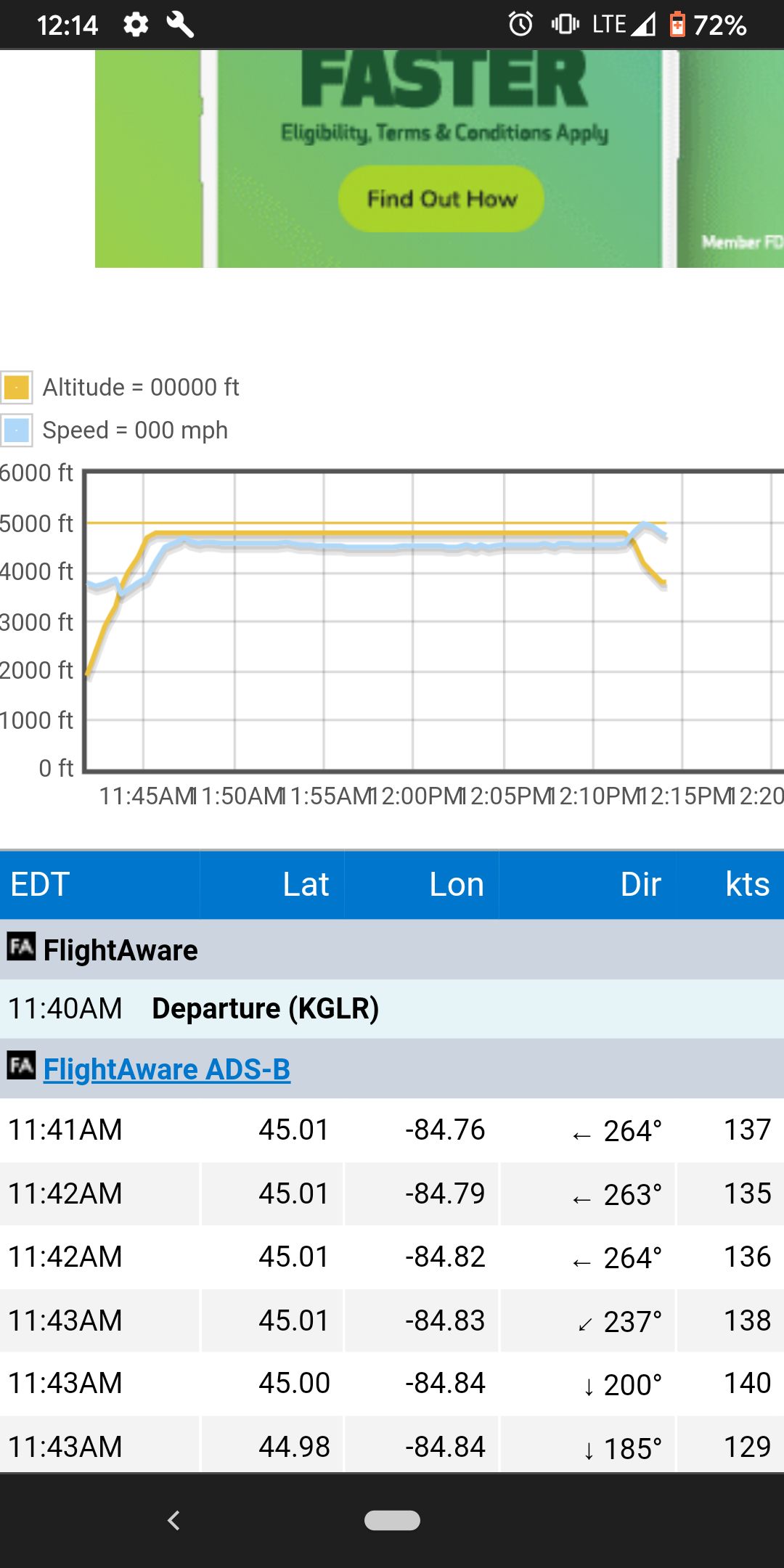Tap the vibrate mode status icon
Screen dimensions: 784x1568
pyautogui.click(x=565, y=25)
